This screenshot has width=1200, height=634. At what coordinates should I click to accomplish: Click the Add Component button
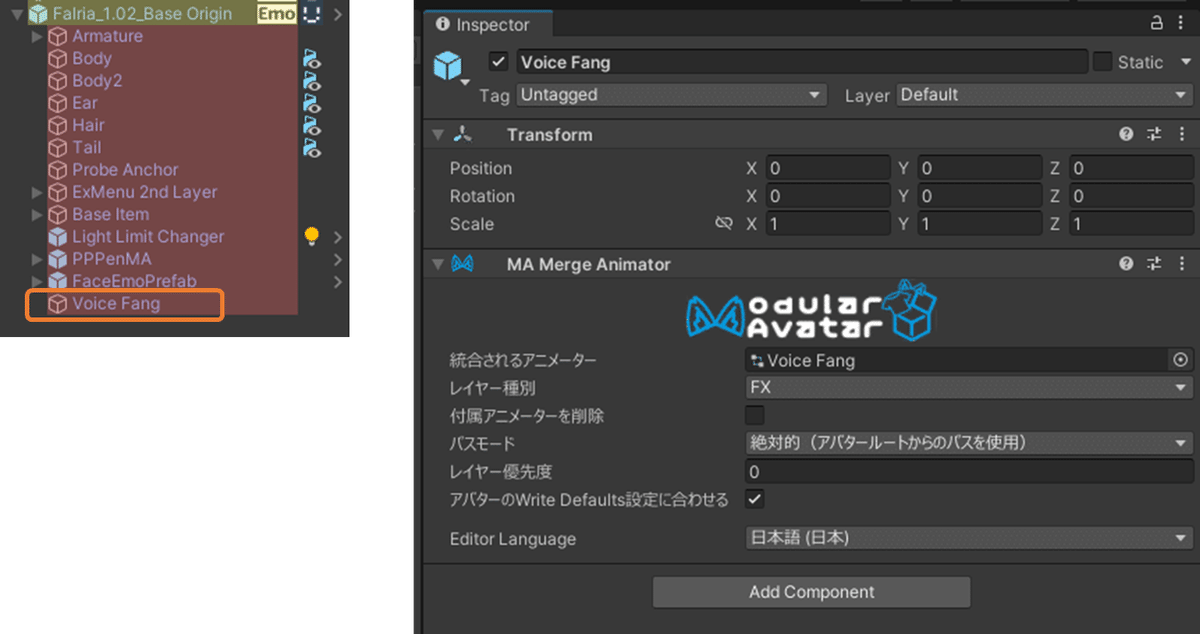(x=811, y=592)
